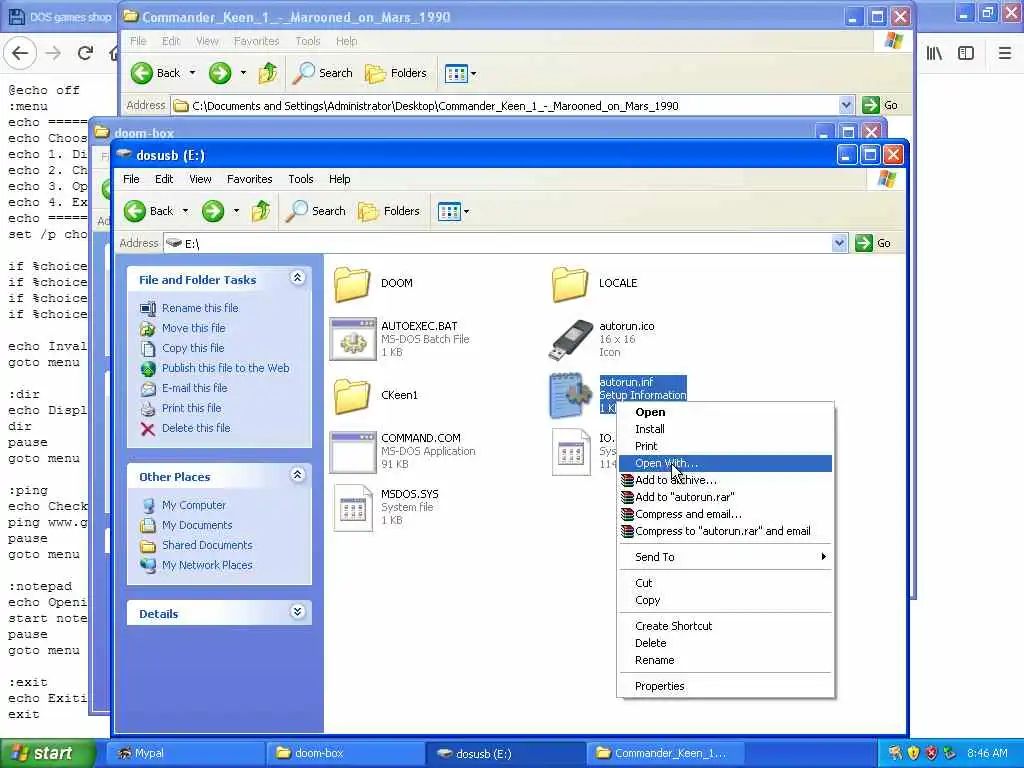Choose Compress to "autorun.rar" and email
Viewport: 1024px width, 768px height.
click(725, 531)
